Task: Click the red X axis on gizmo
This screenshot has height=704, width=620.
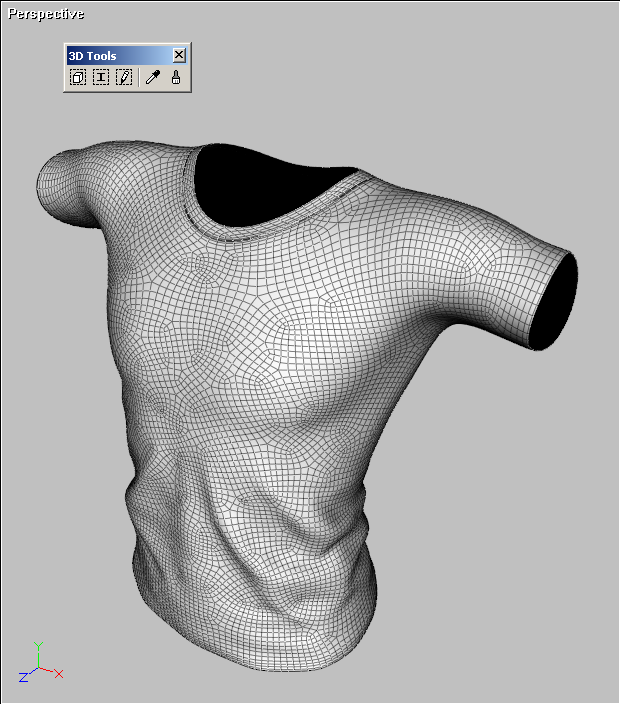Action: (x=57, y=674)
